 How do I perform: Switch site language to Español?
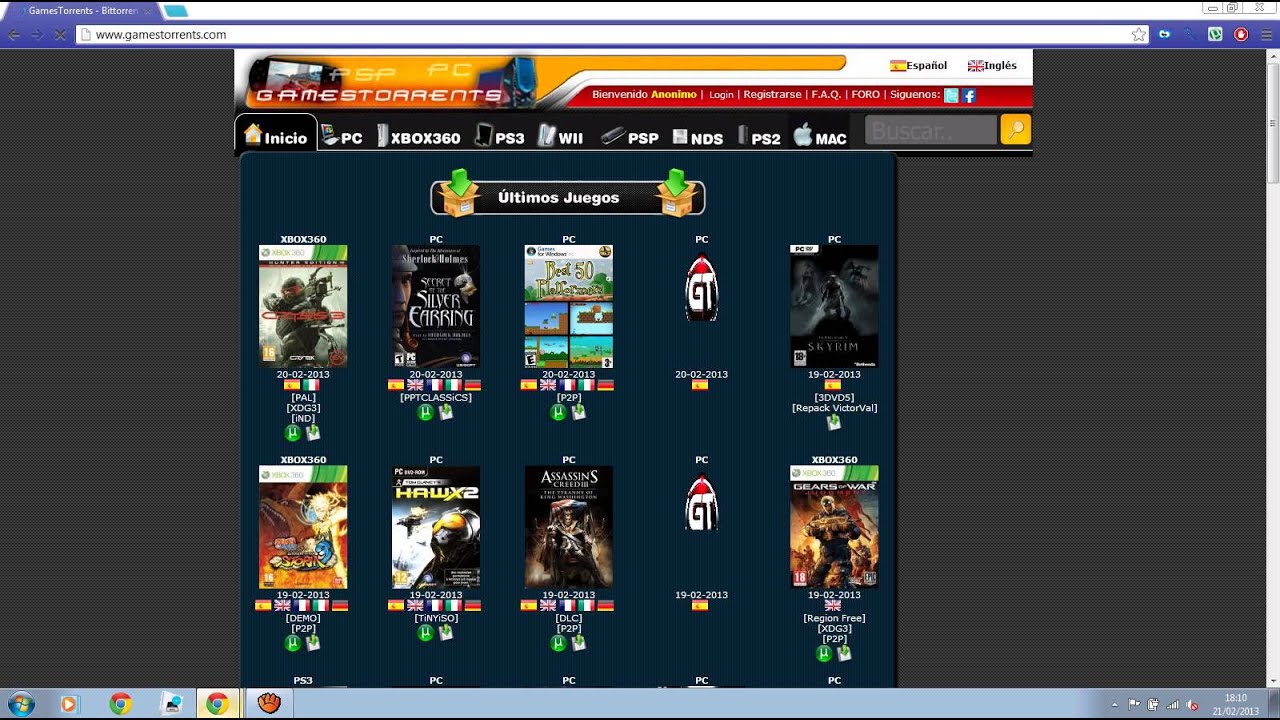919,66
